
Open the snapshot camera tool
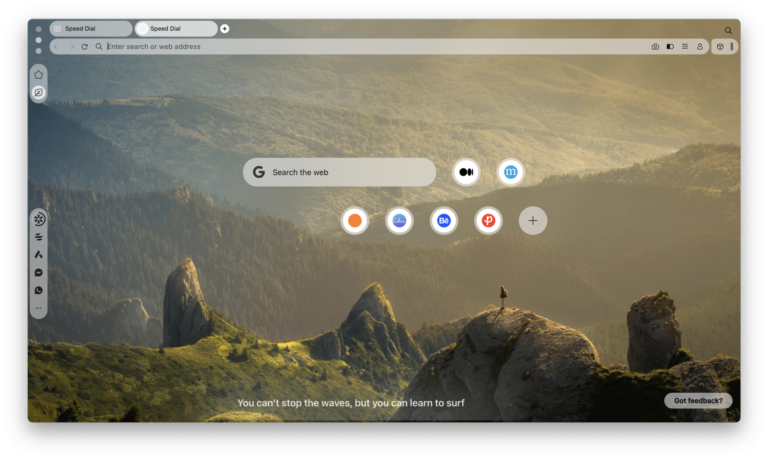pos(655,47)
